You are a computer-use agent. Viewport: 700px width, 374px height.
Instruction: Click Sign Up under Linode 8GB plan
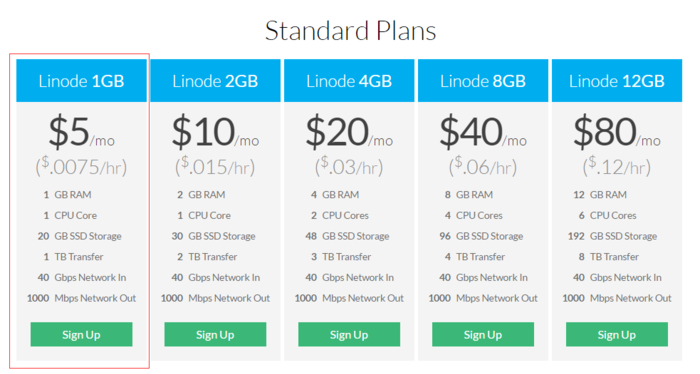483,334
